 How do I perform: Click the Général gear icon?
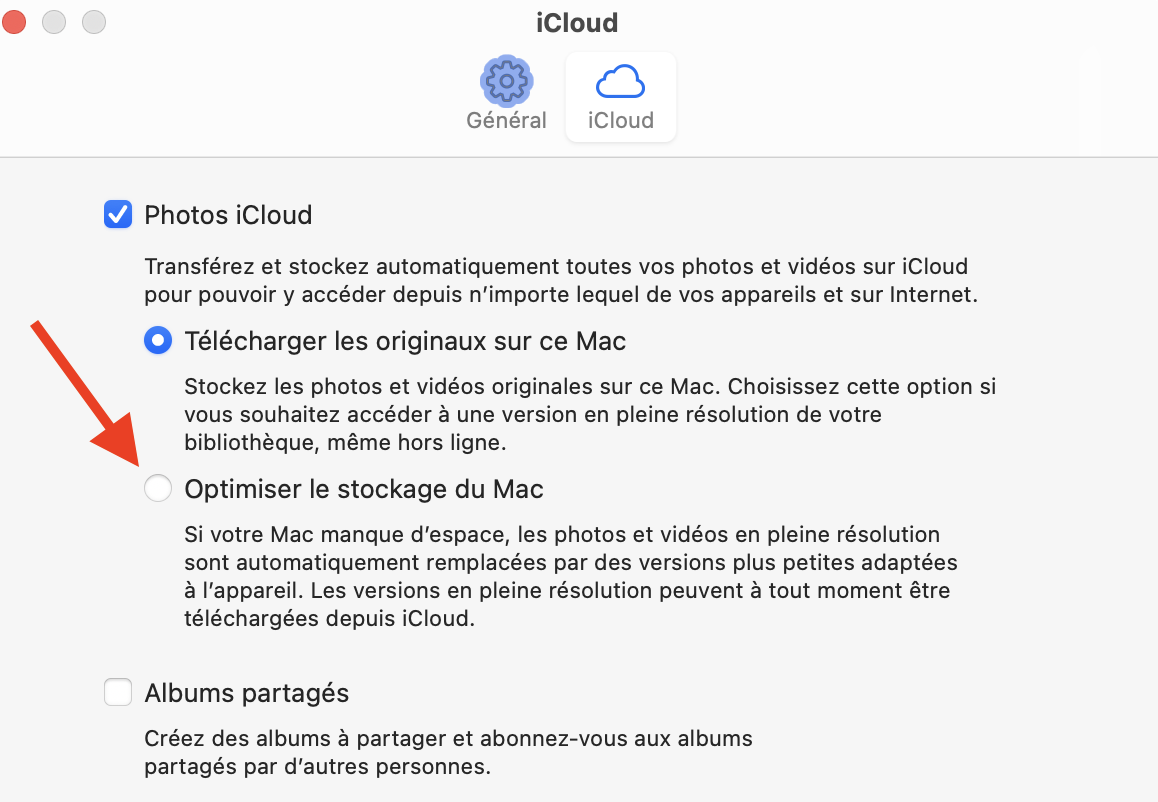506,81
